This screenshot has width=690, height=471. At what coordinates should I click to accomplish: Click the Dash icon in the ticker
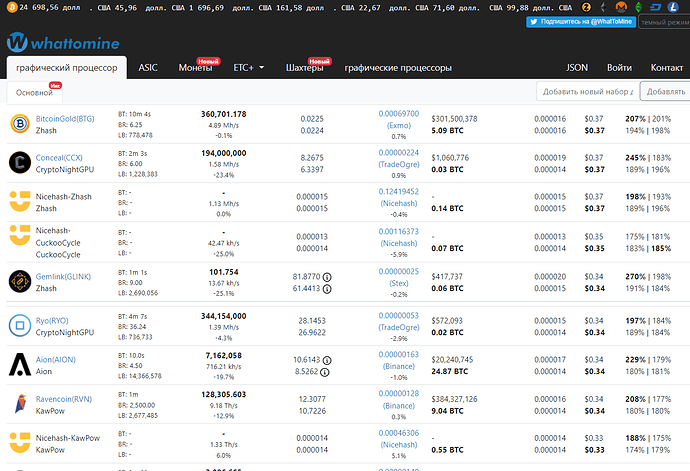click(x=656, y=7)
